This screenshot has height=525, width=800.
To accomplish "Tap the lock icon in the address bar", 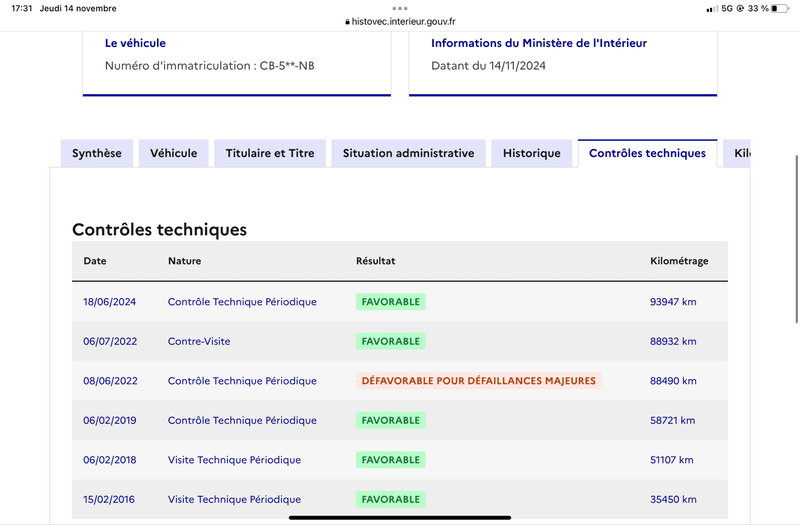I will 347,22.
